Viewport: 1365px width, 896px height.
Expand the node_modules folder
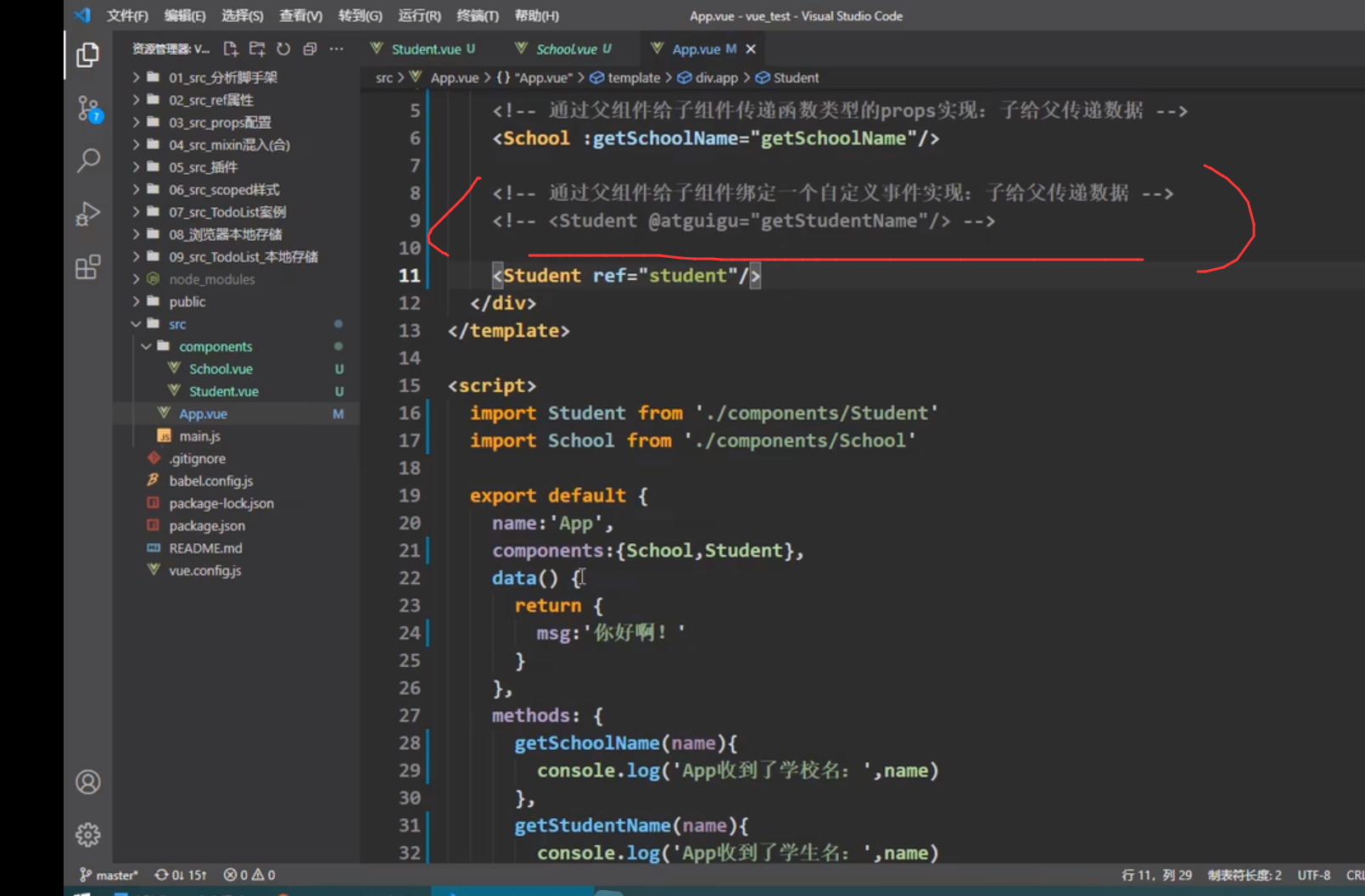point(211,279)
